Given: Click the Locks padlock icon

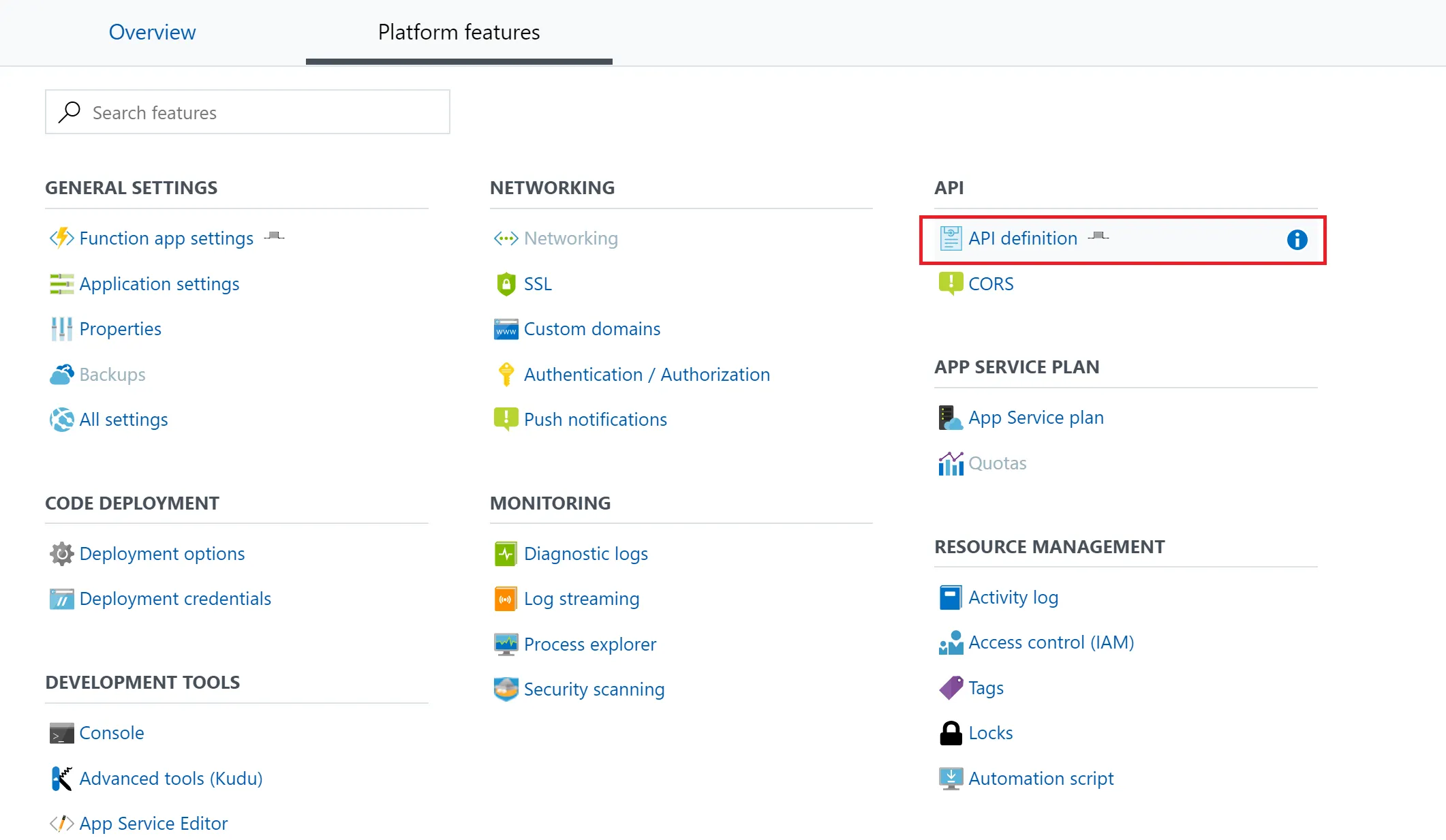Looking at the screenshot, I should click(951, 733).
